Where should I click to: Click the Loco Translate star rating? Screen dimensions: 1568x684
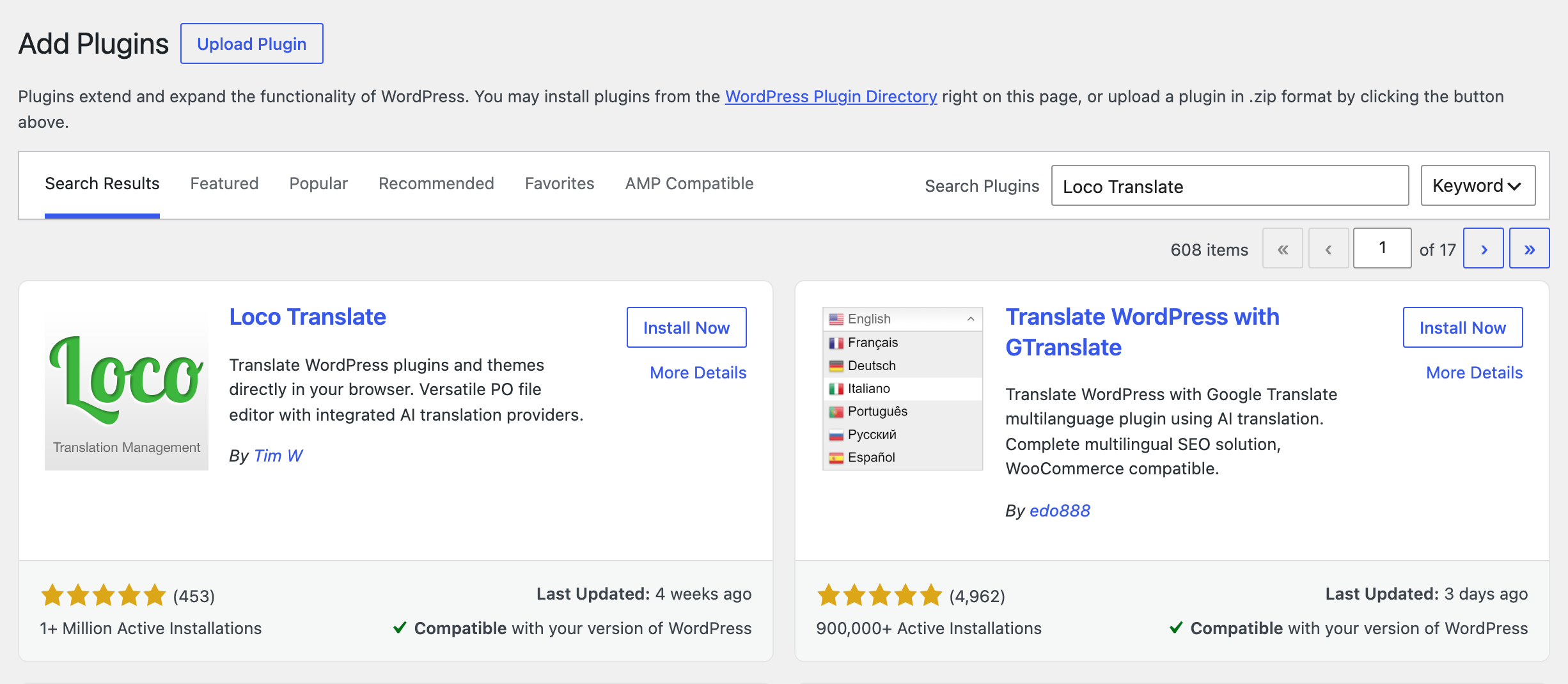pos(103,595)
